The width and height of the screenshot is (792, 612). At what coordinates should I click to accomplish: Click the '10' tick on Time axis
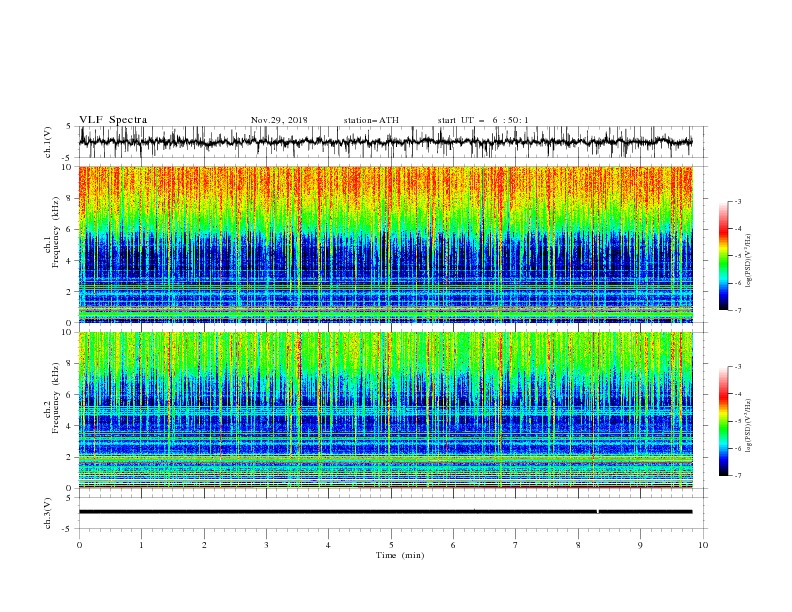tap(703, 545)
